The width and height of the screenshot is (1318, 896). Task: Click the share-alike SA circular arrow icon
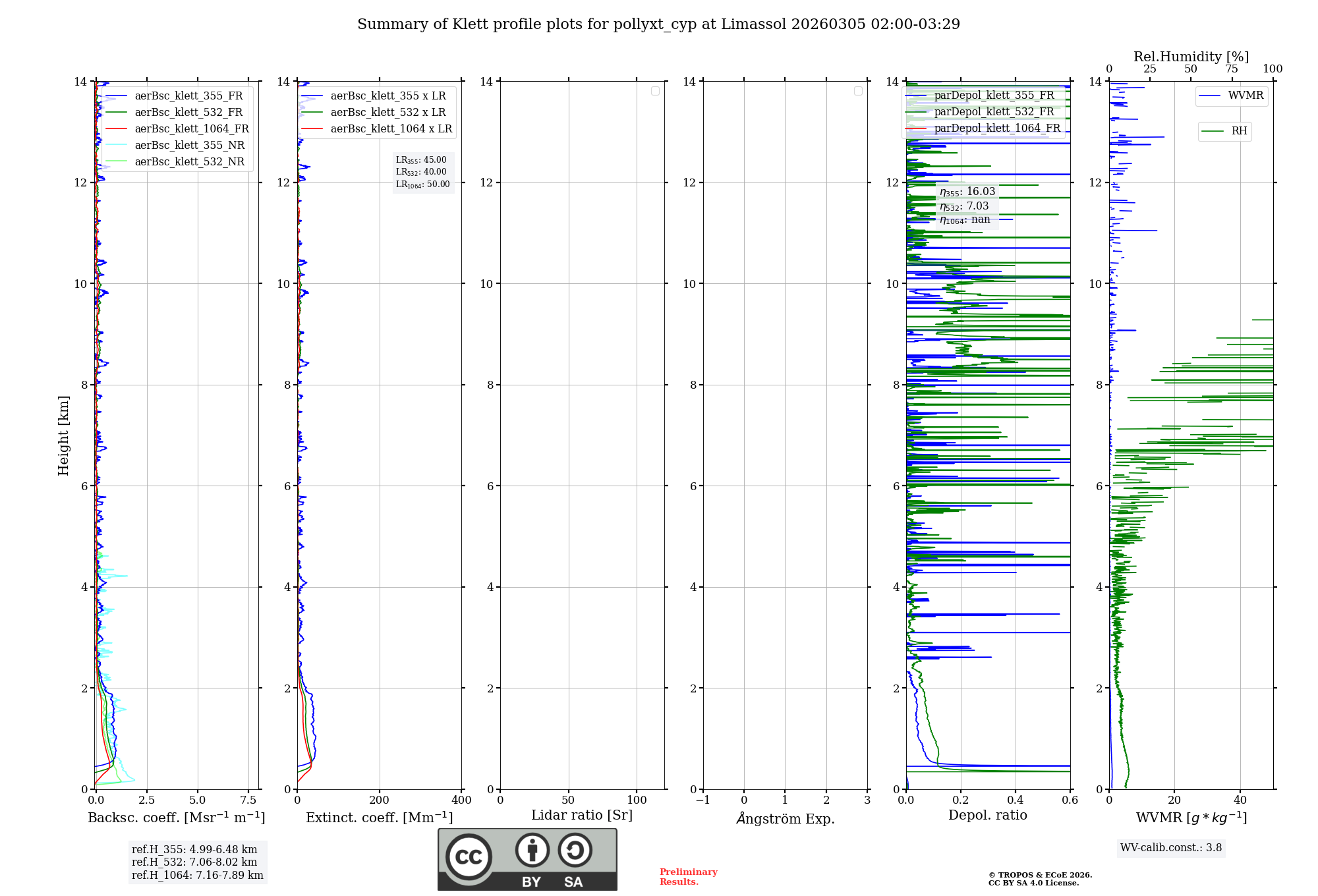[x=575, y=850]
